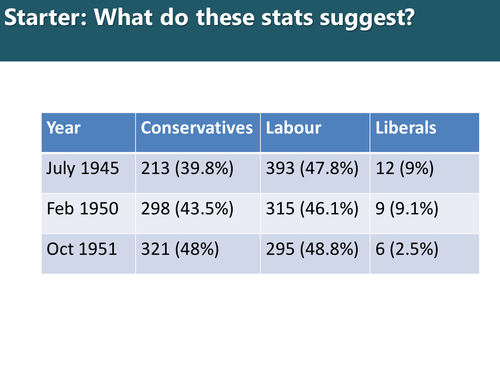Select the Conservatives column header
The image size is (500, 375).
tap(198, 133)
